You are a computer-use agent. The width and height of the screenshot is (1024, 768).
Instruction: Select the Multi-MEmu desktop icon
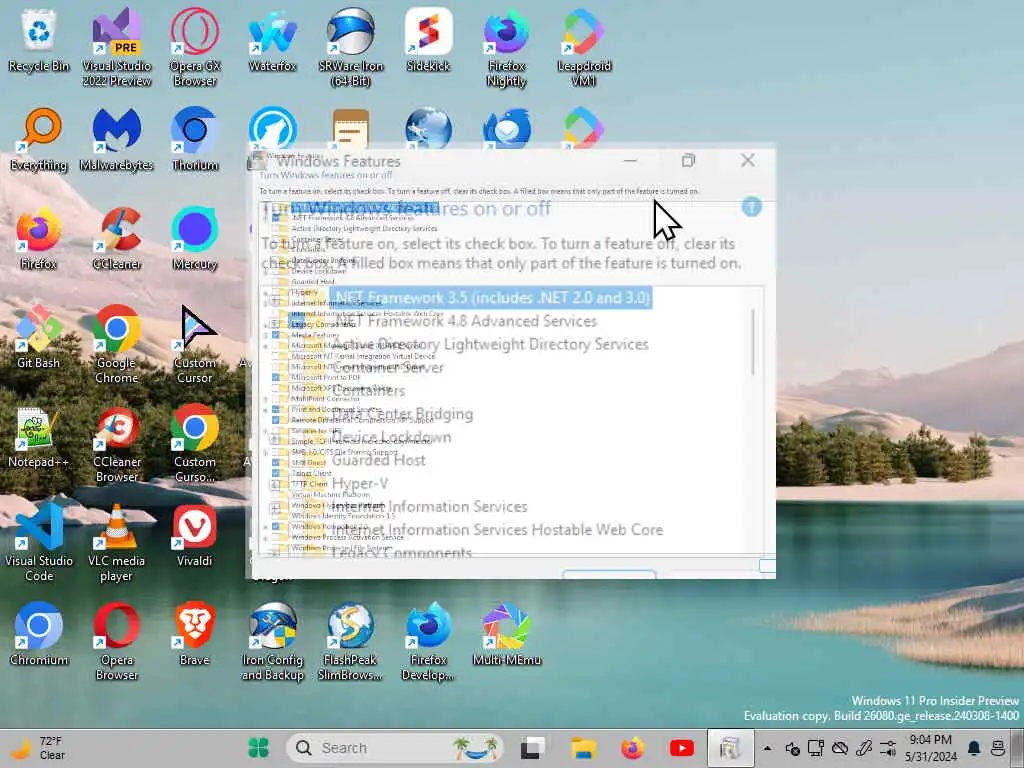(506, 635)
